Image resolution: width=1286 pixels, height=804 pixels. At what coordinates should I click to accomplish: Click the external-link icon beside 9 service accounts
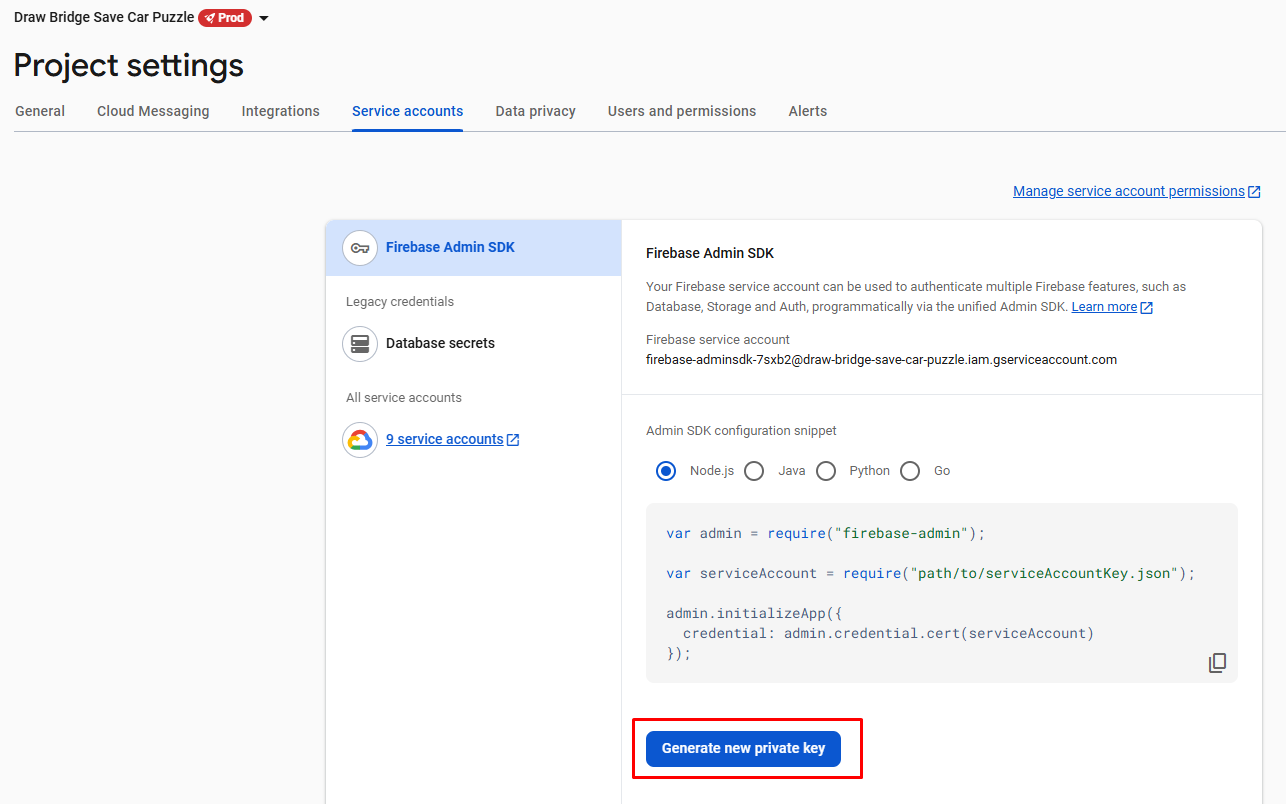click(x=513, y=440)
